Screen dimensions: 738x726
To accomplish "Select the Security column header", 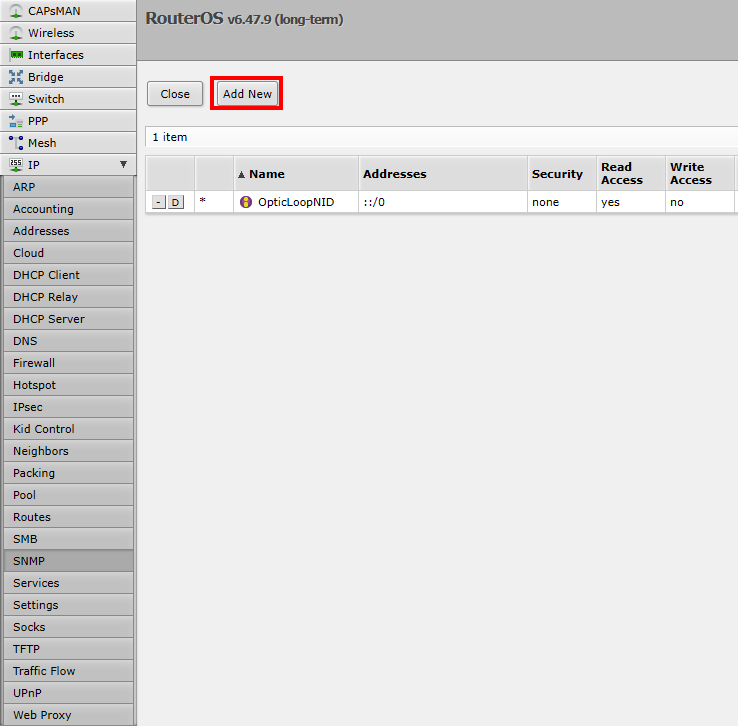I will pyautogui.click(x=557, y=174).
